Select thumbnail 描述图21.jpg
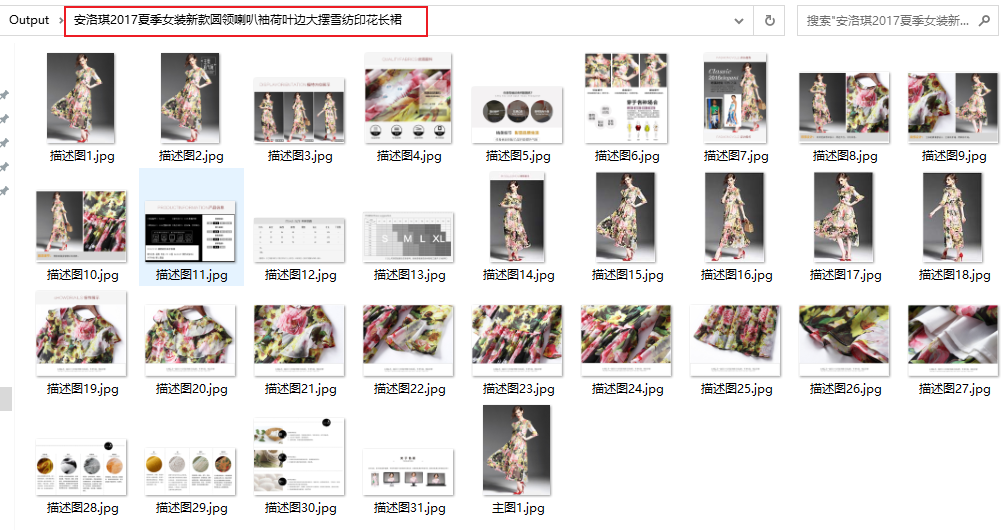Viewport: 1008px width, 530px height. click(x=299, y=341)
